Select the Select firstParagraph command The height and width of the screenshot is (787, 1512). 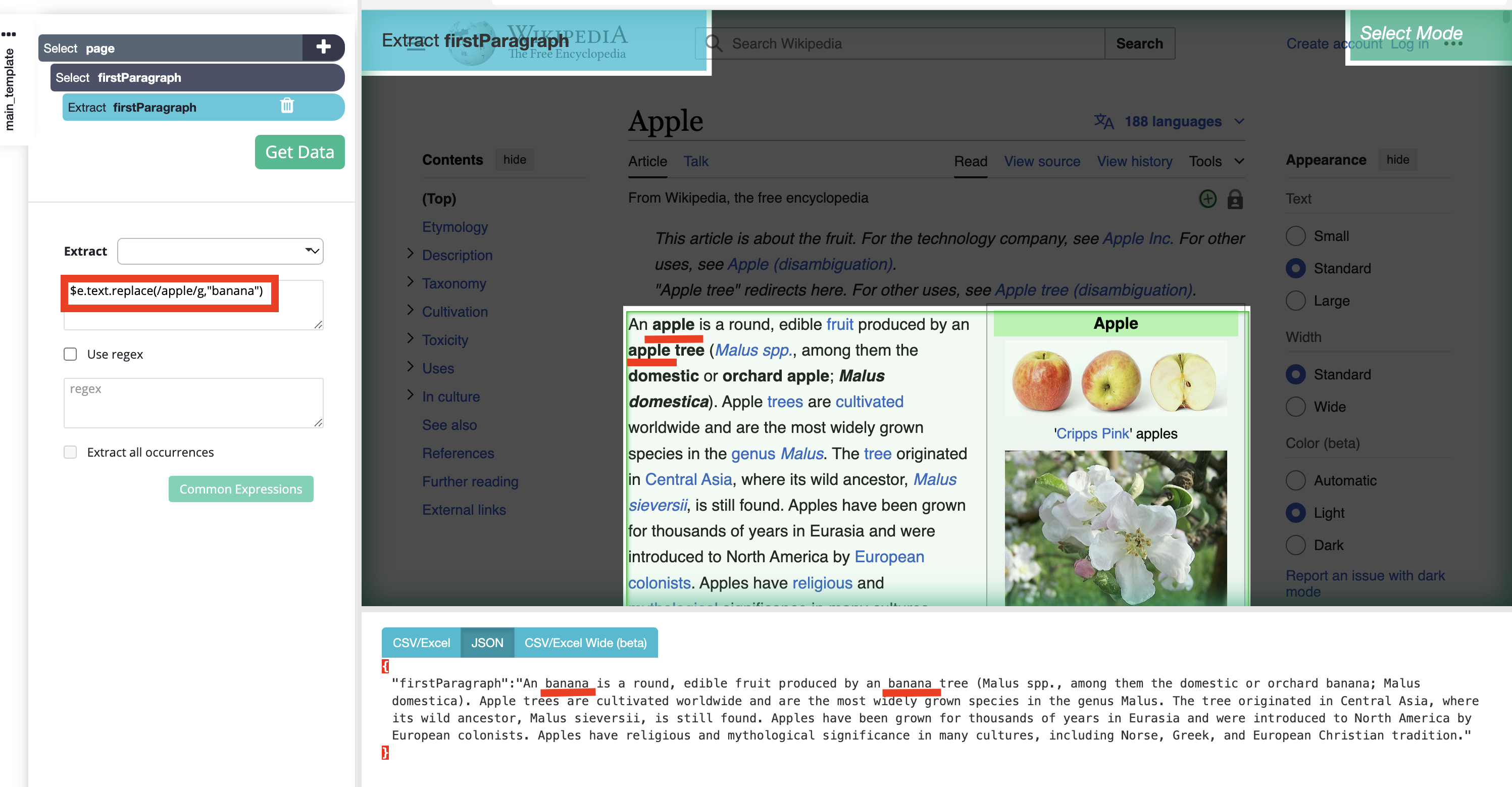(197, 77)
